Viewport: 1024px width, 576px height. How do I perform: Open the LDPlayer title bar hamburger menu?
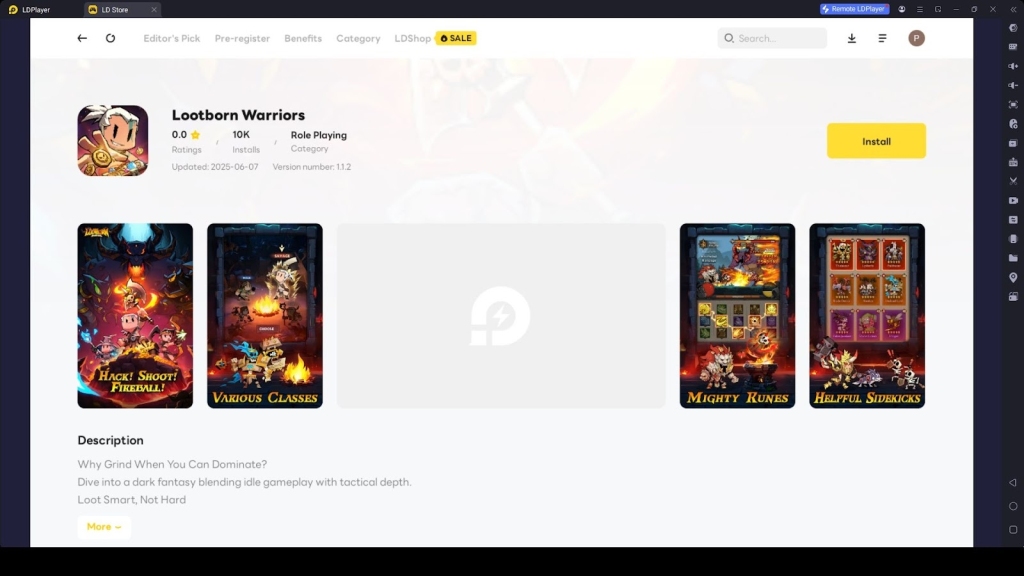click(919, 9)
